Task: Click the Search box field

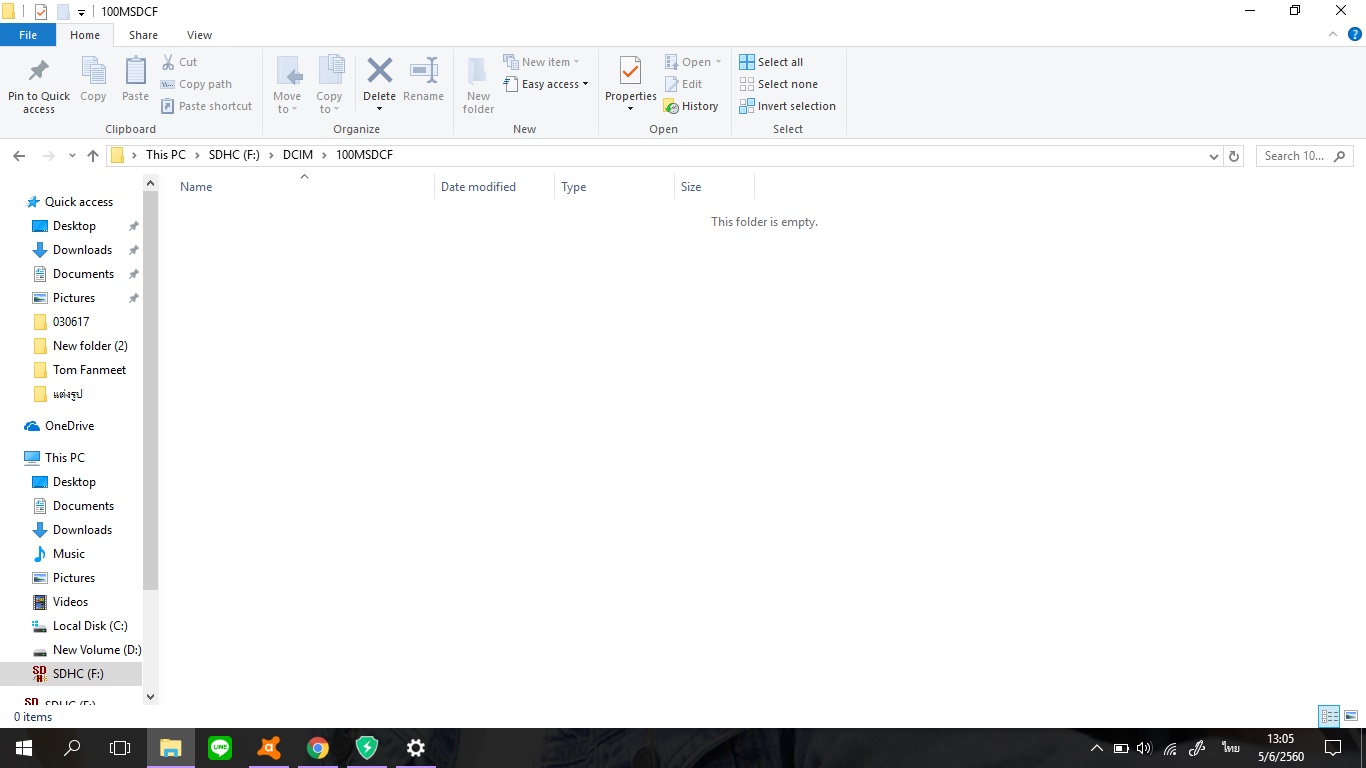Action: tap(1295, 156)
